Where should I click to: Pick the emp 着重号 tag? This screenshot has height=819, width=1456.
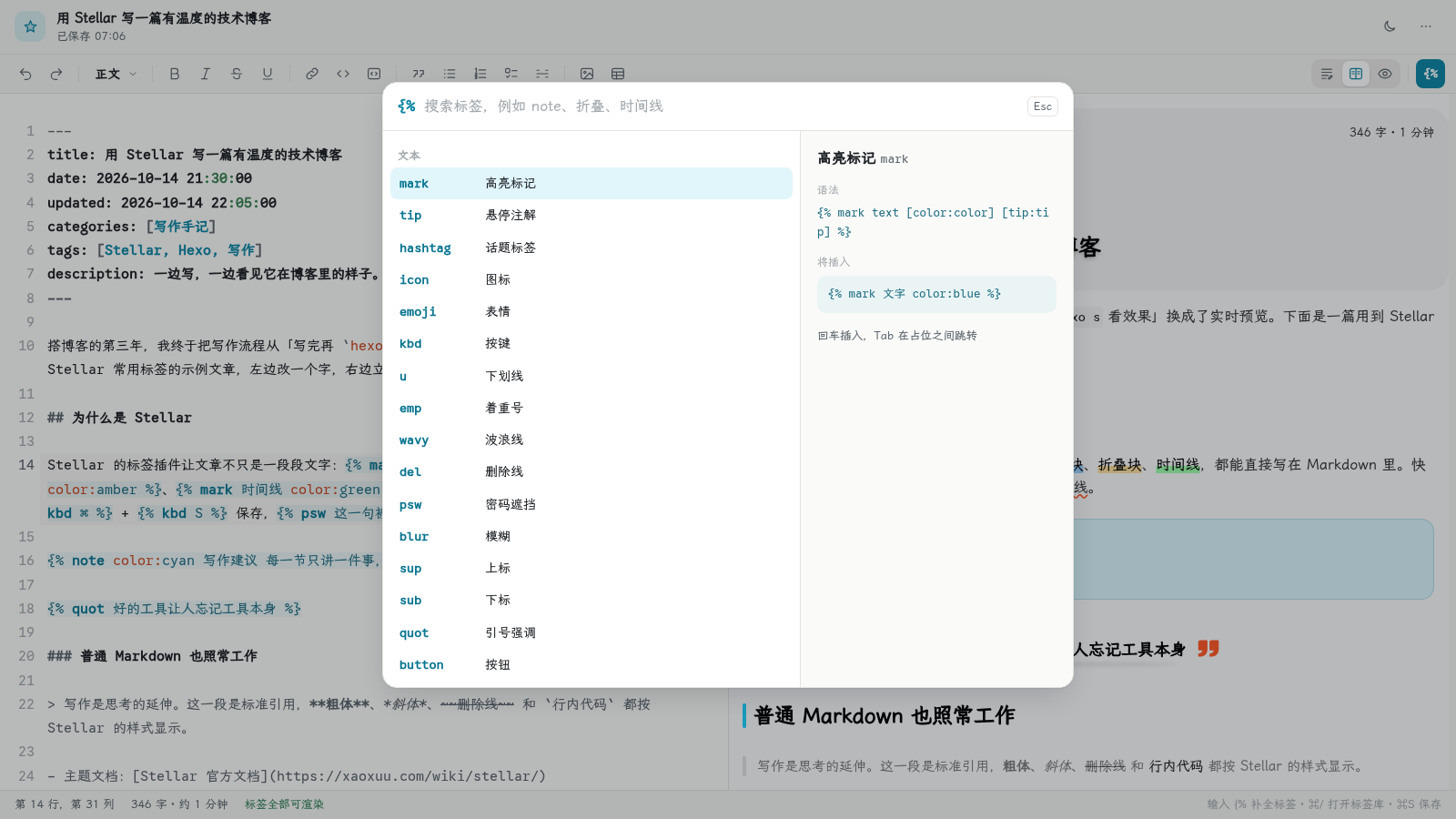591,408
